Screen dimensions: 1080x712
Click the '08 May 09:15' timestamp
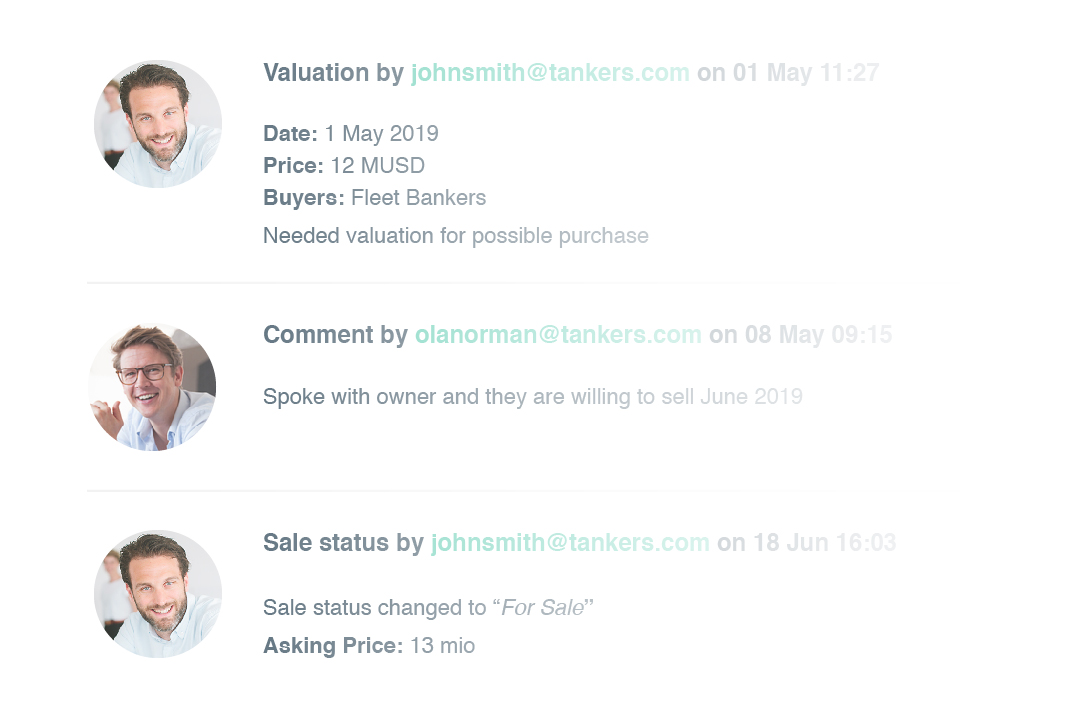pos(818,335)
